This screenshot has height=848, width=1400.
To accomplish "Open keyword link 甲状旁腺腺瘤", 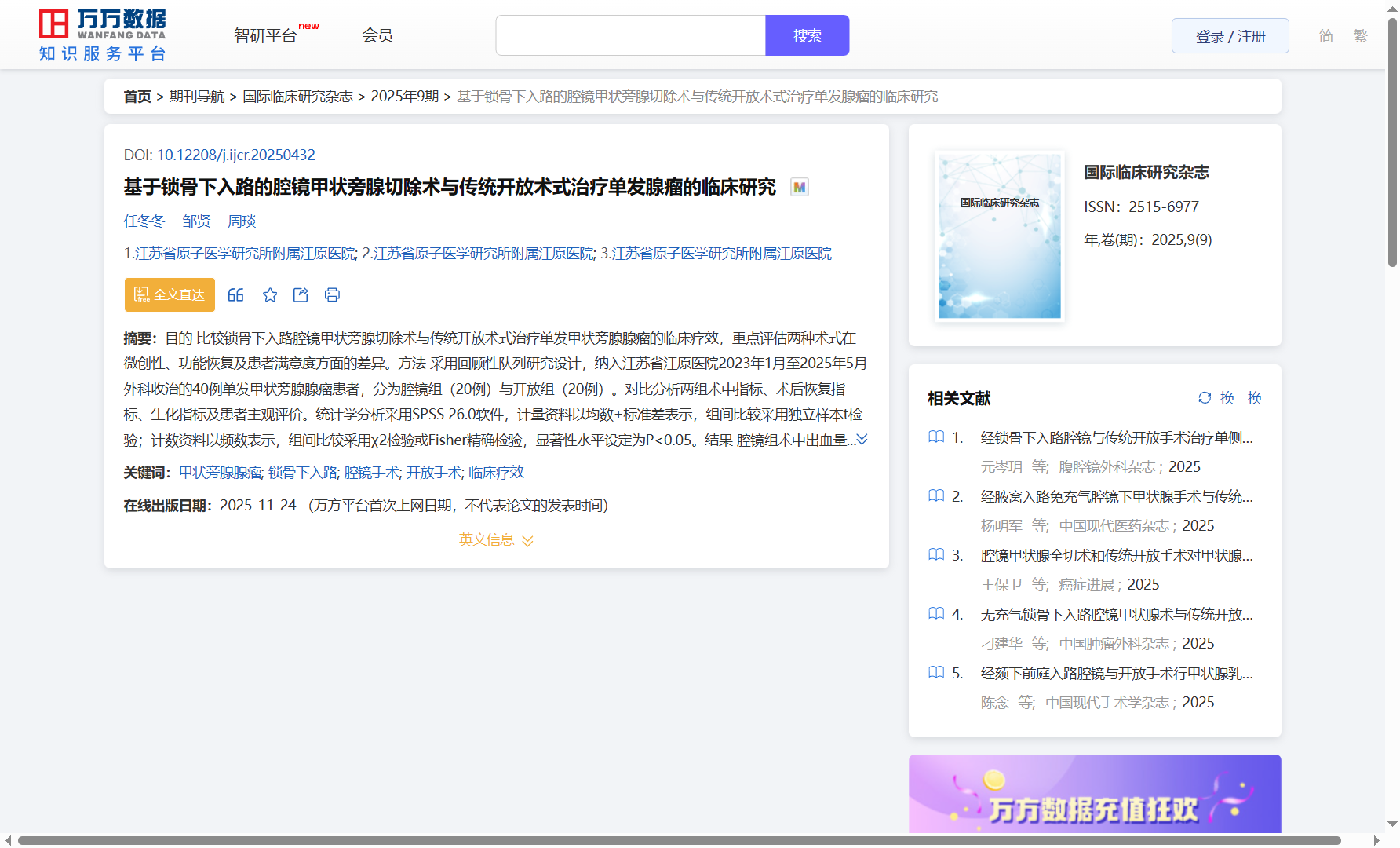I will pyautogui.click(x=221, y=473).
